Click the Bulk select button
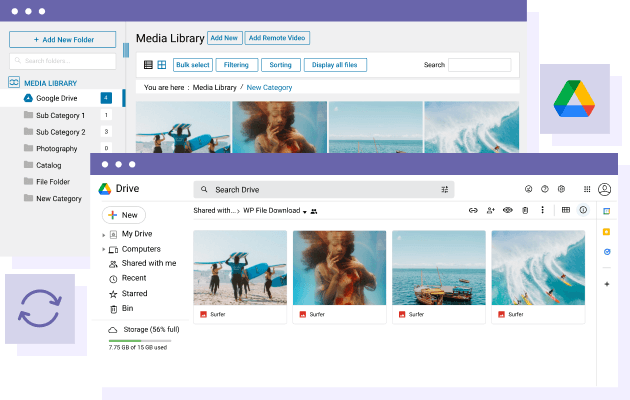Image resolution: width=630 pixels, height=400 pixels. click(x=193, y=65)
